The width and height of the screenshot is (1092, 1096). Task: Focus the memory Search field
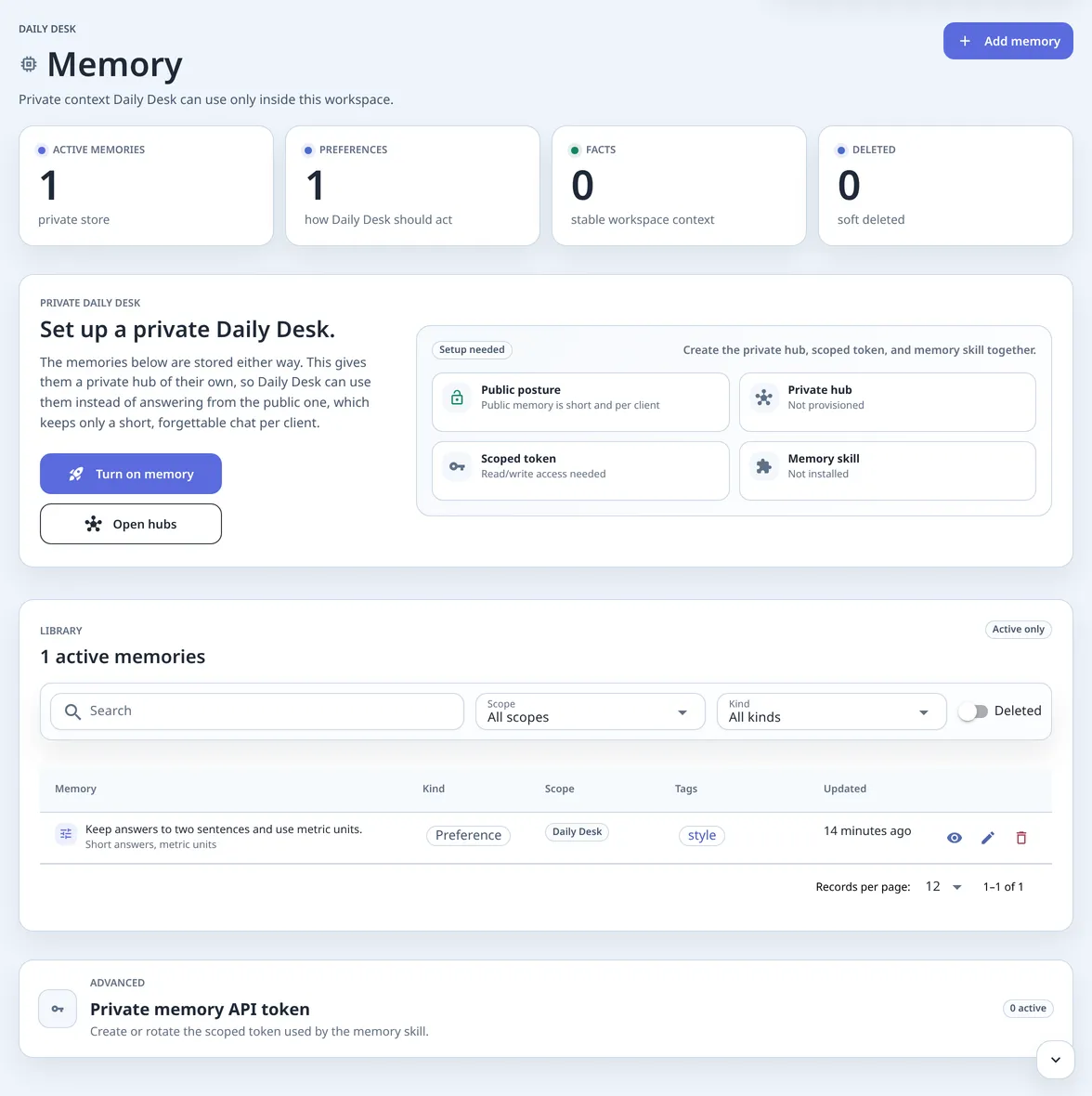click(x=257, y=711)
